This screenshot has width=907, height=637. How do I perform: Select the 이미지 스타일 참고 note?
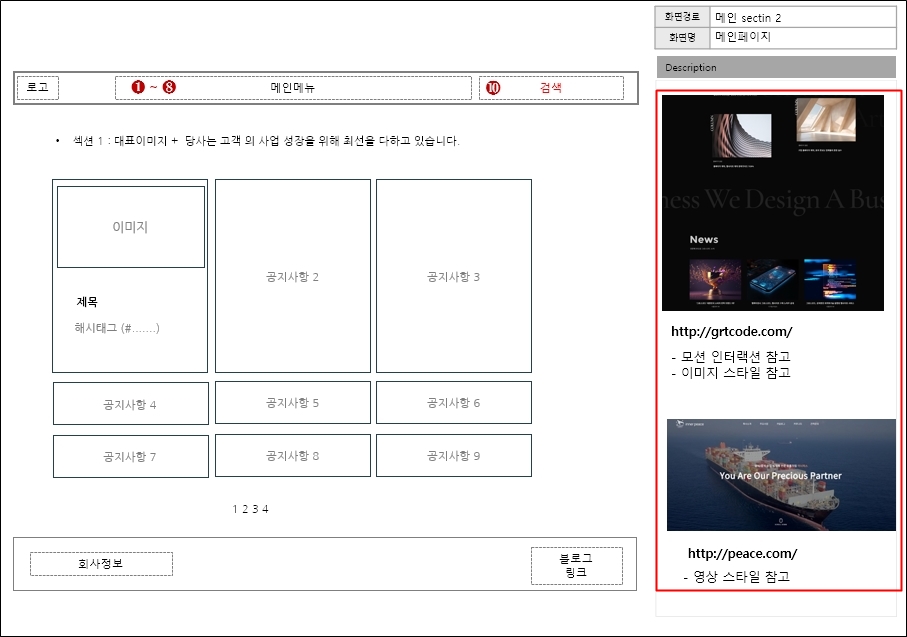coord(731,373)
